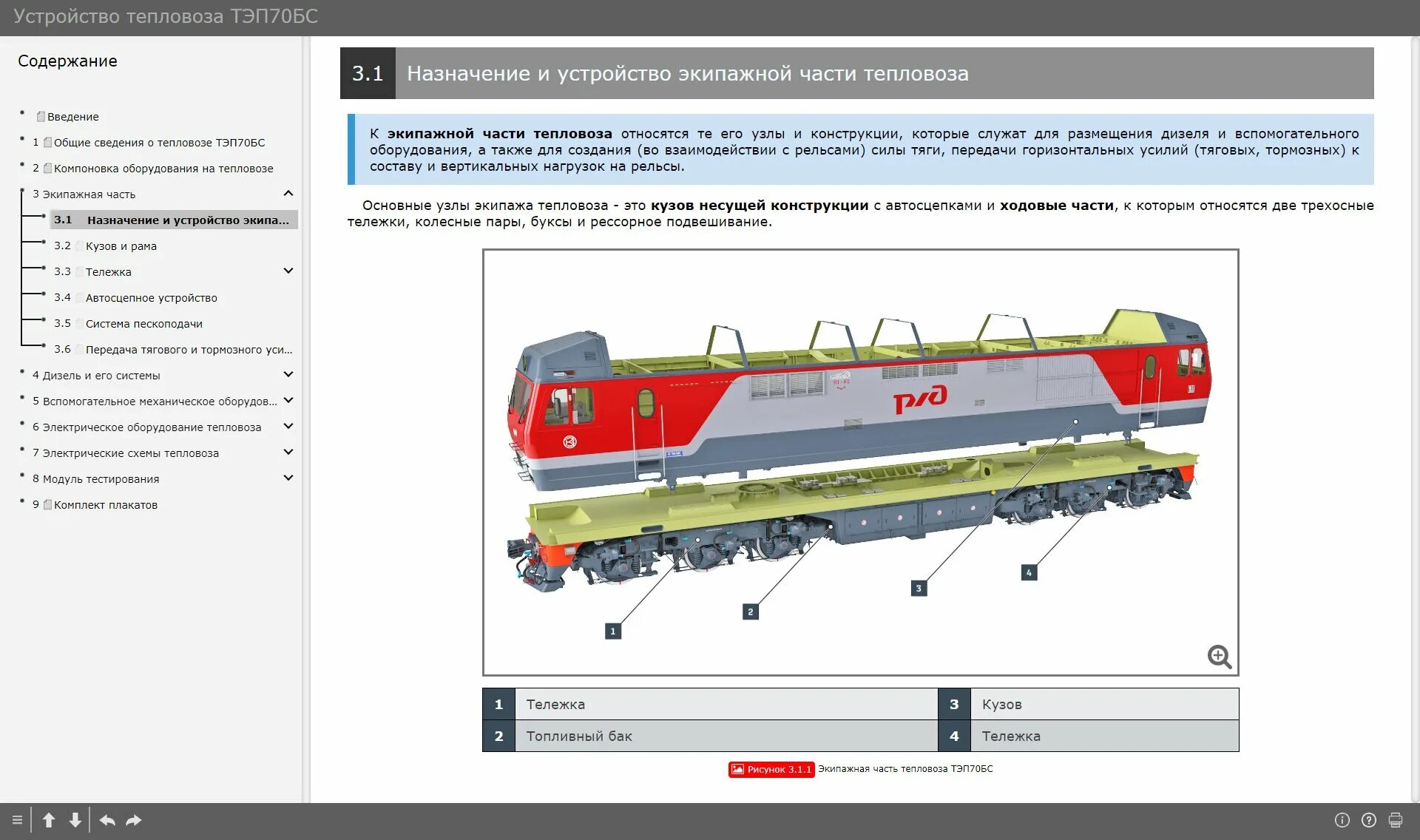Go back with the undo arrow icon
1420x840 pixels.
point(107,820)
